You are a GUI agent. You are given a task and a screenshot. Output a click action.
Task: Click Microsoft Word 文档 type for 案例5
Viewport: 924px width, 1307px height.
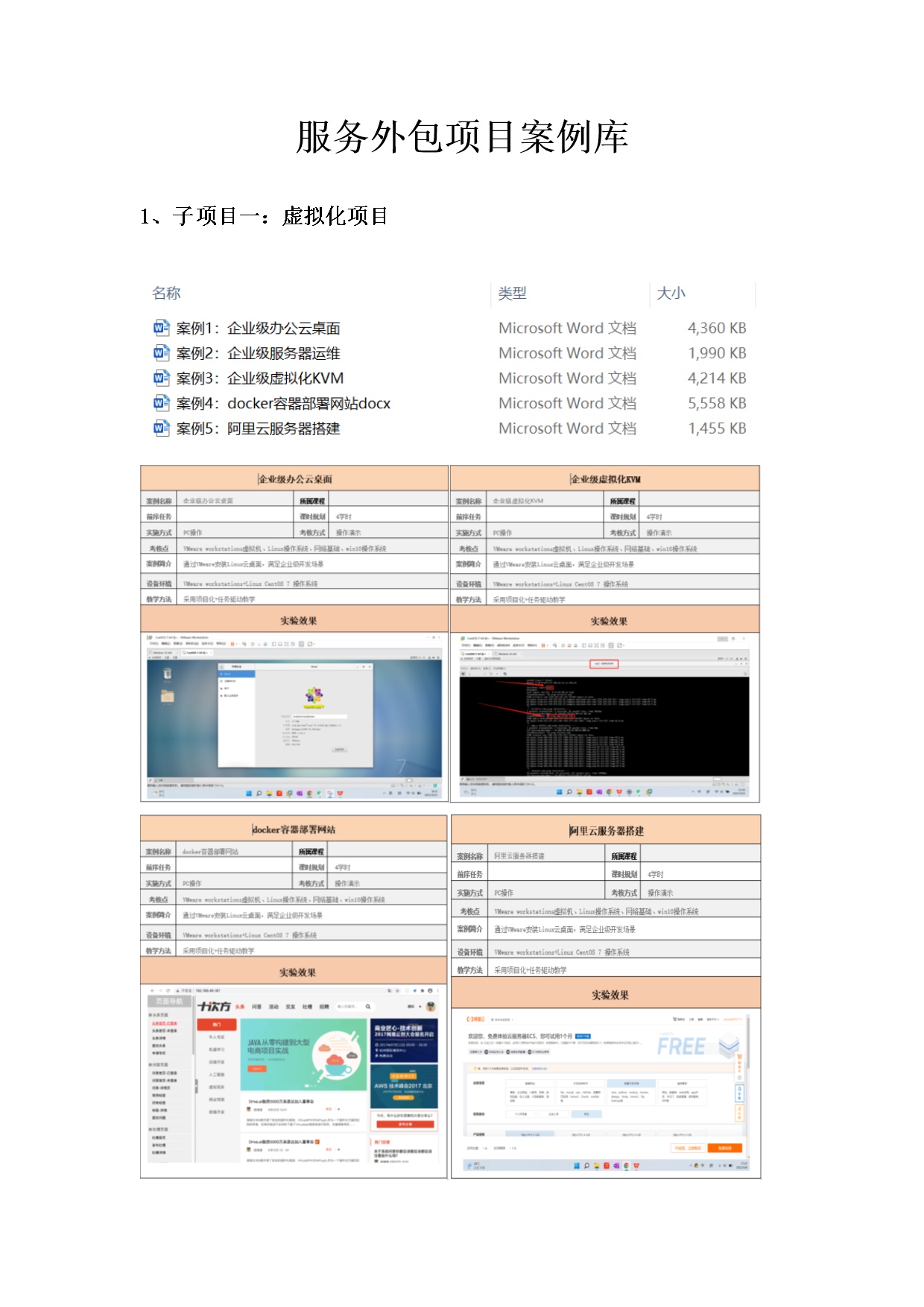567,428
